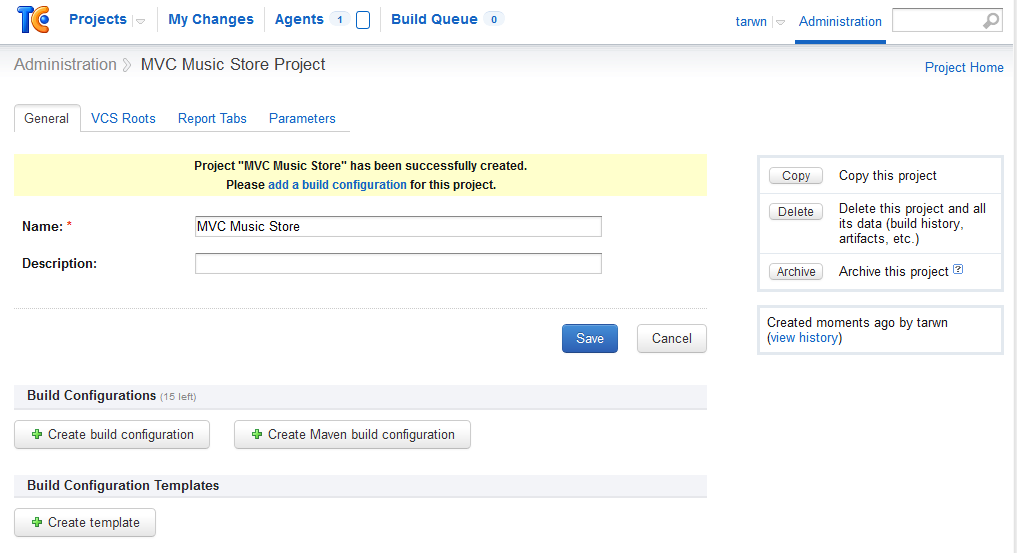
Task: Open the view history link
Action: coord(804,338)
